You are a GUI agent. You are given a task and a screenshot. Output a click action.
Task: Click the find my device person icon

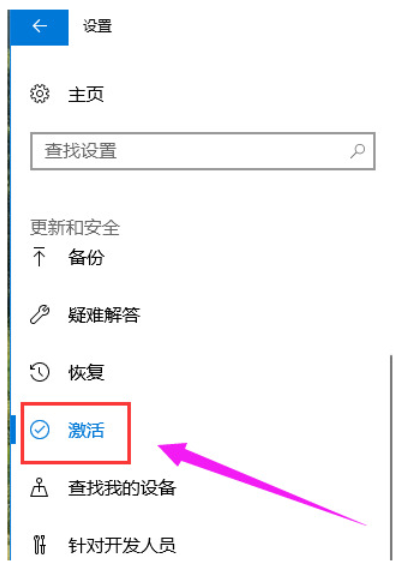[39, 487]
